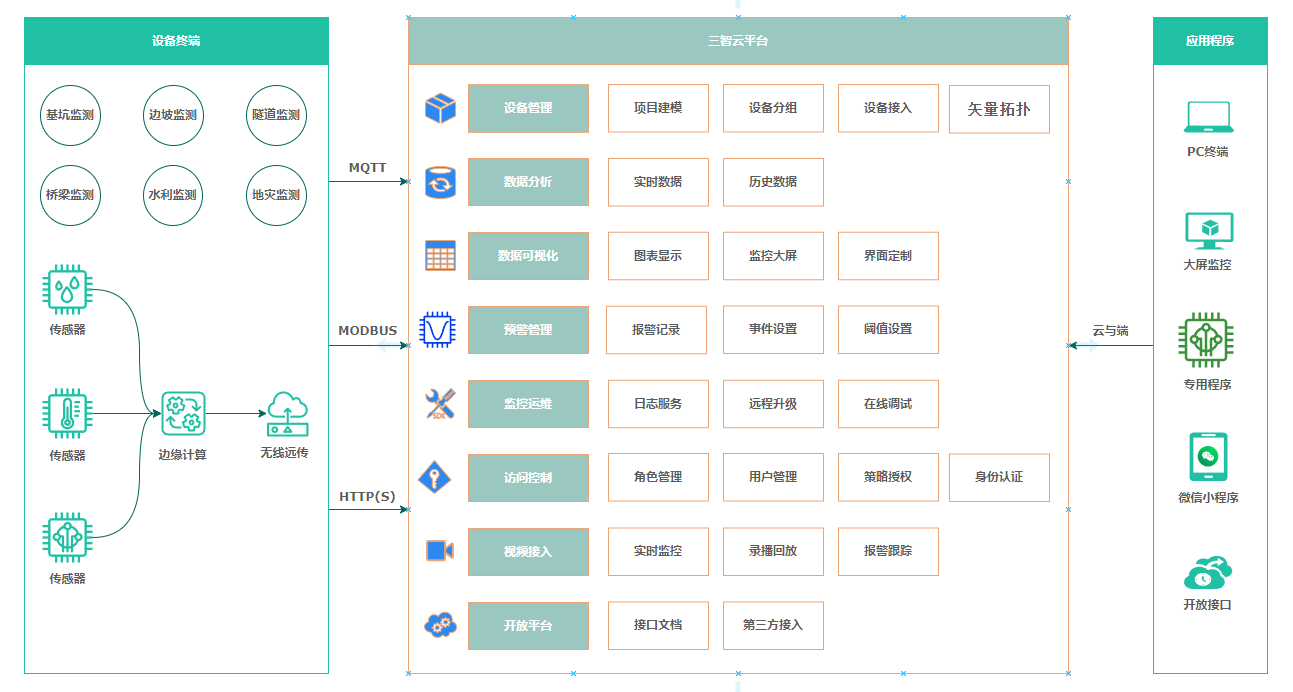Click the 大屏监控 monitor icon

[1208, 230]
